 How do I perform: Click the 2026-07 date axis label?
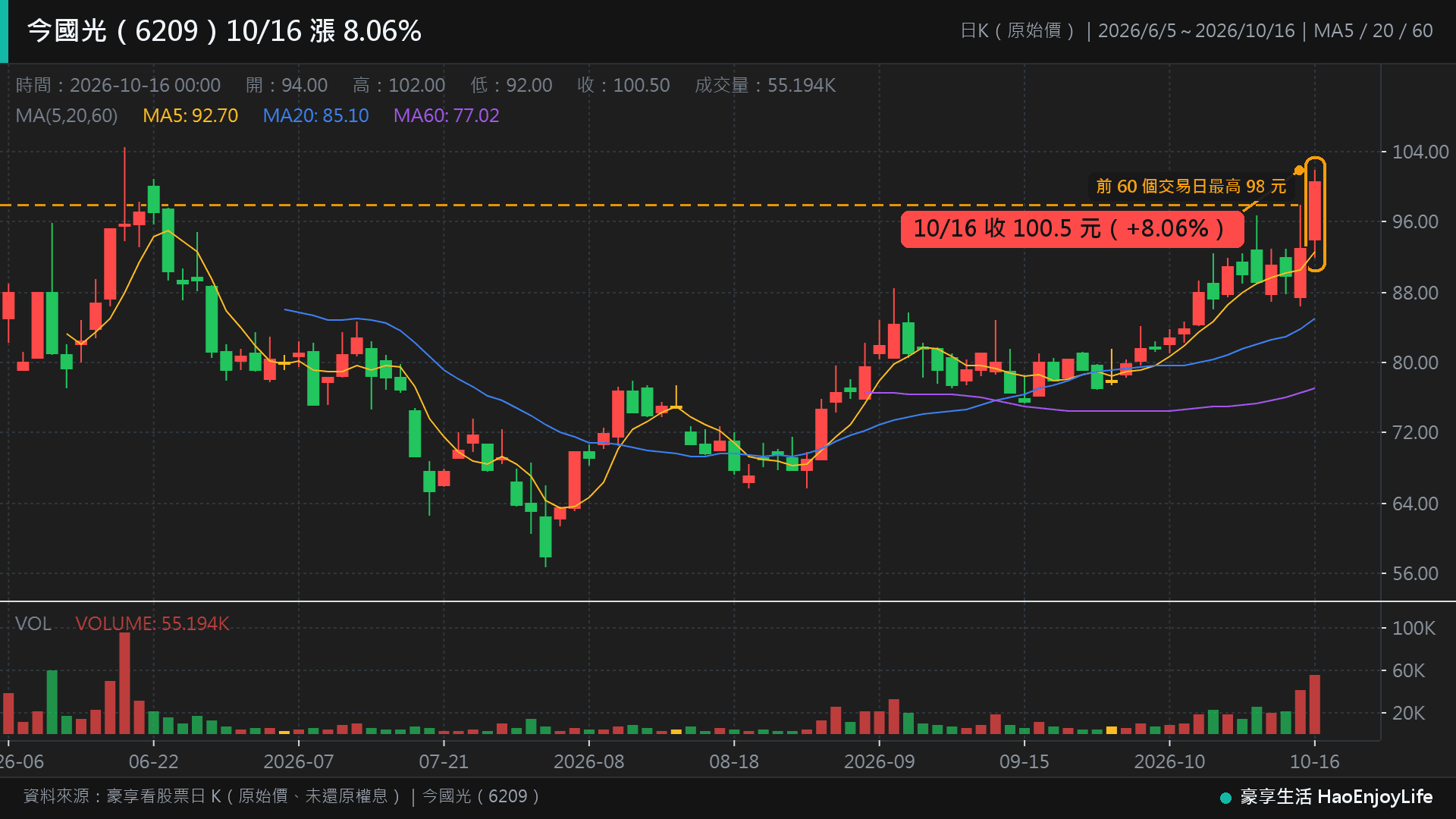(299, 762)
